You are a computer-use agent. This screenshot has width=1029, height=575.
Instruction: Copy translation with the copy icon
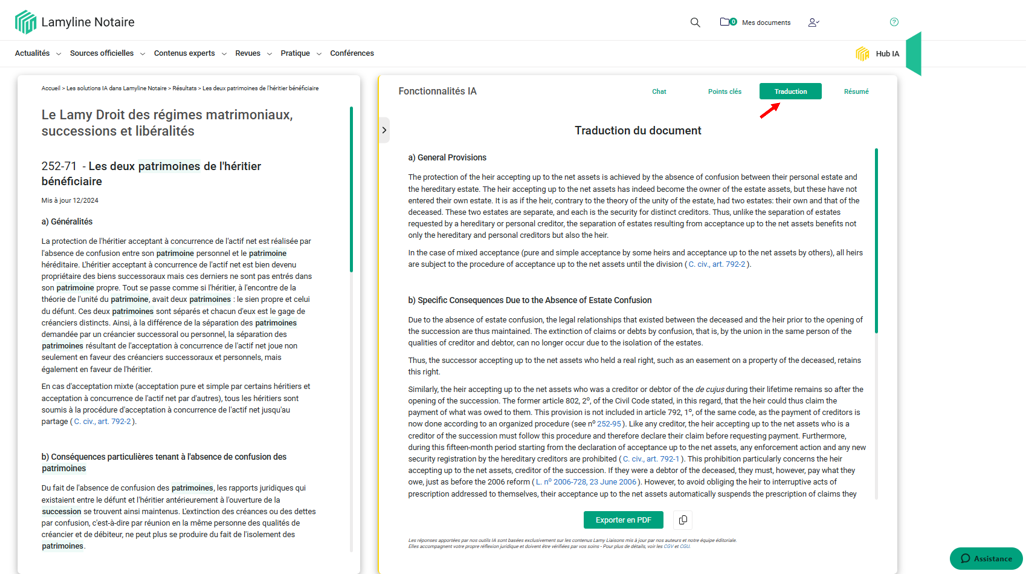[x=683, y=520]
